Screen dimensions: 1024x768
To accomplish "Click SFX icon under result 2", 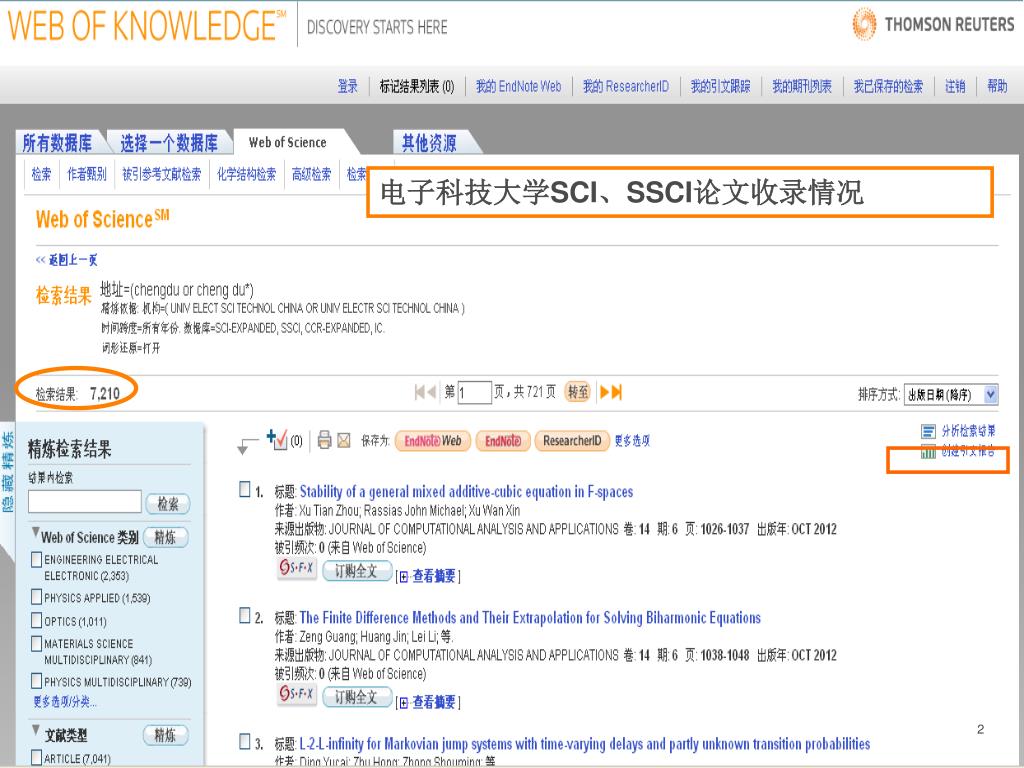I will 296,694.
